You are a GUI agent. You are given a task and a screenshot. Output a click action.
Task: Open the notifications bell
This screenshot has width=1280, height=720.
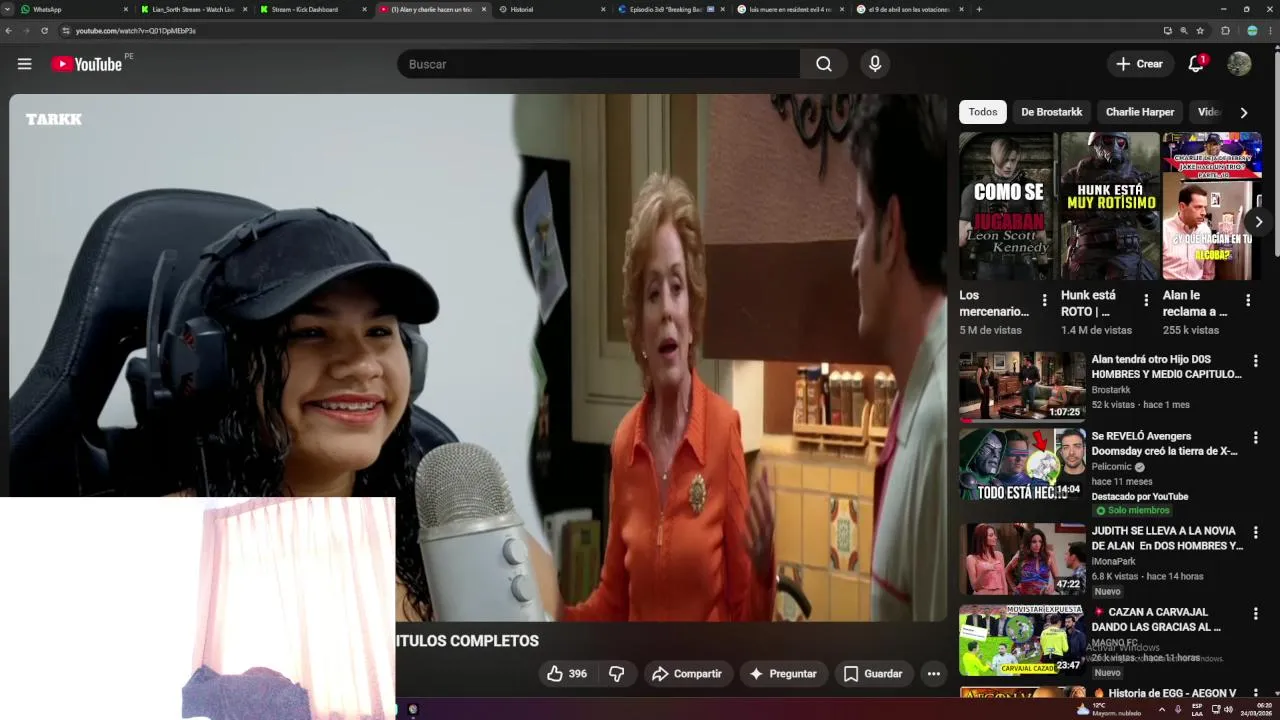1196,64
